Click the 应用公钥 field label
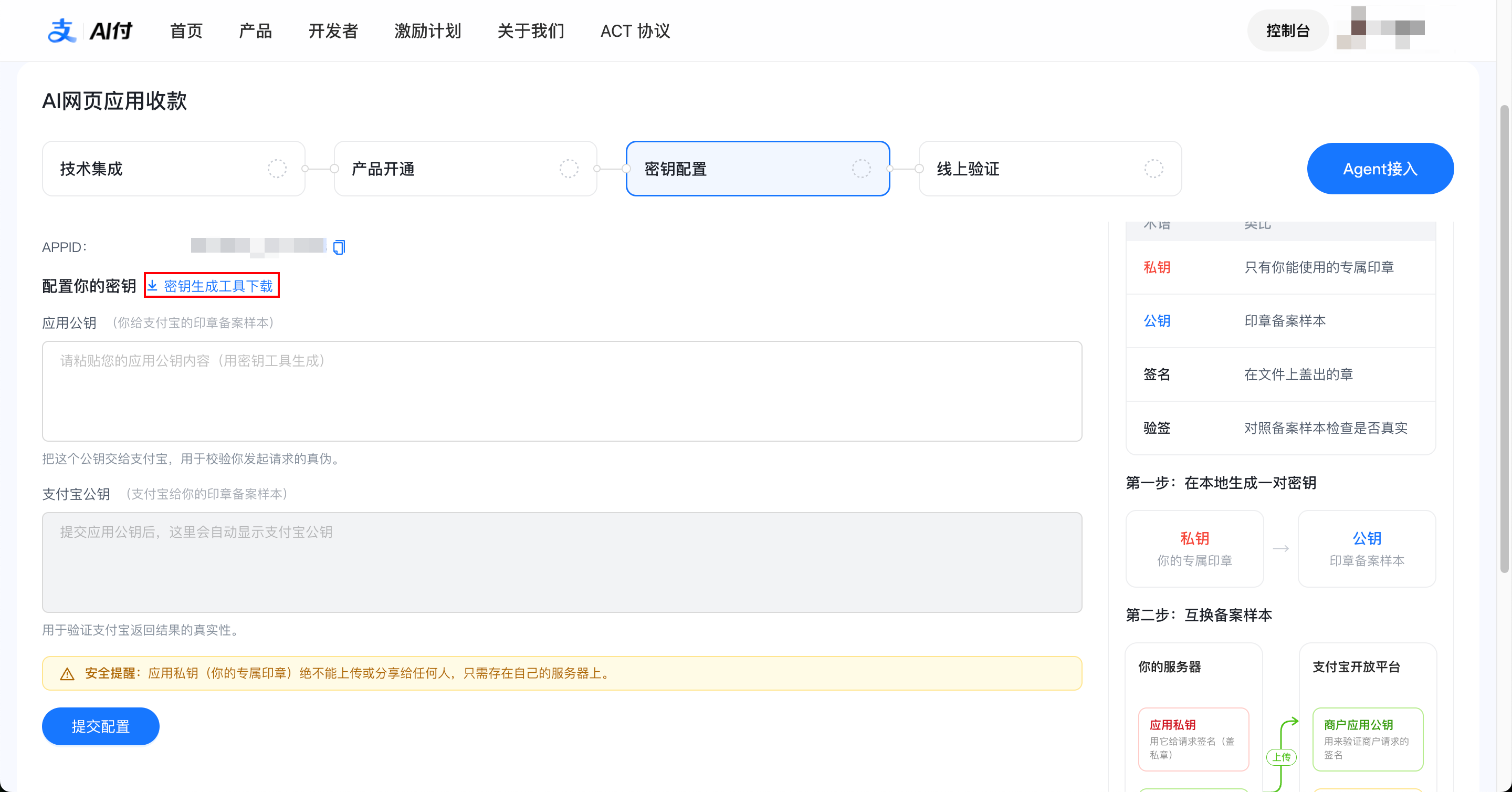The width and height of the screenshot is (1512, 792). tap(69, 323)
